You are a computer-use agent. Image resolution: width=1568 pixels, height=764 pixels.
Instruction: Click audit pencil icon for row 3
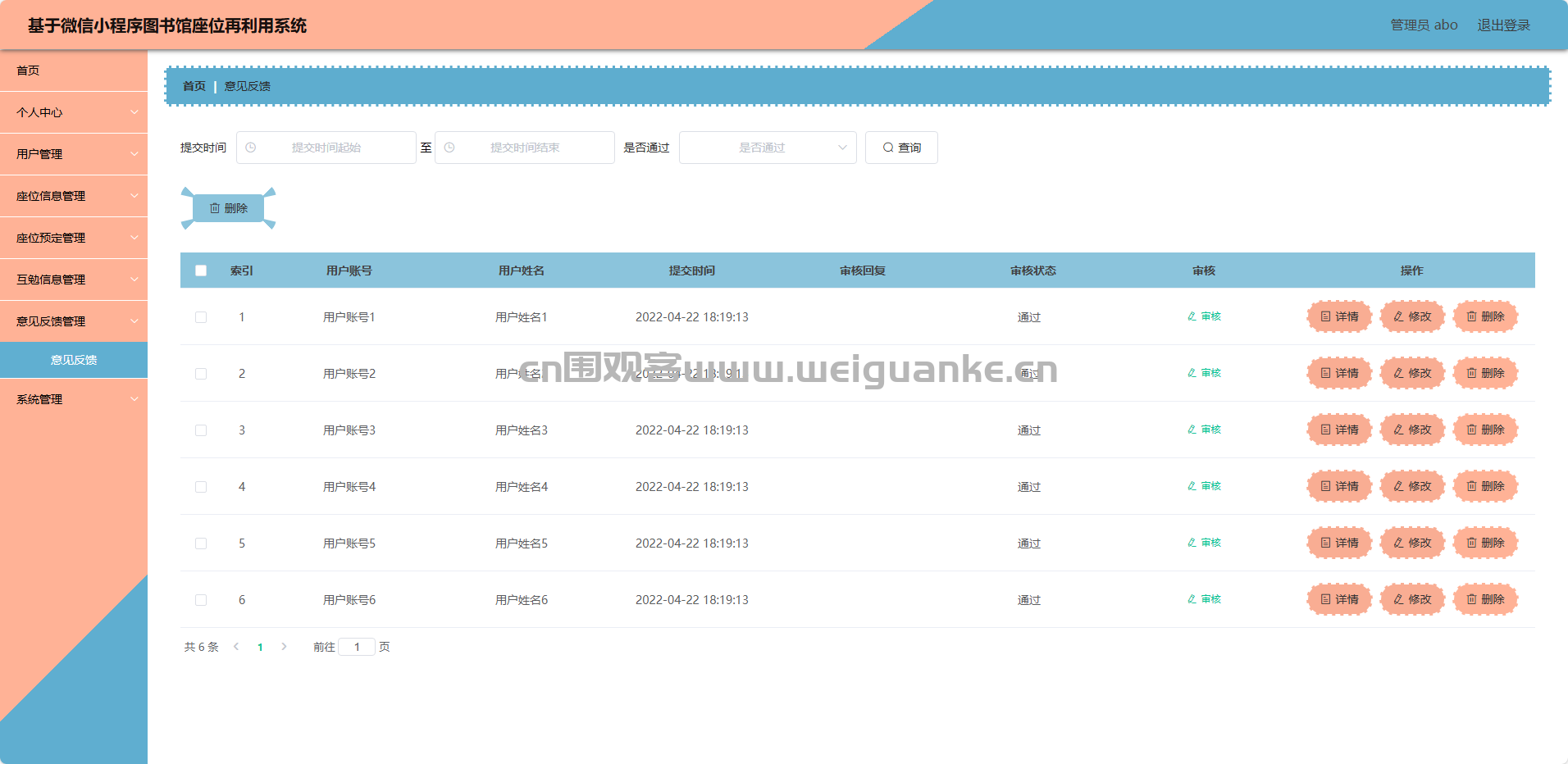tap(1192, 430)
